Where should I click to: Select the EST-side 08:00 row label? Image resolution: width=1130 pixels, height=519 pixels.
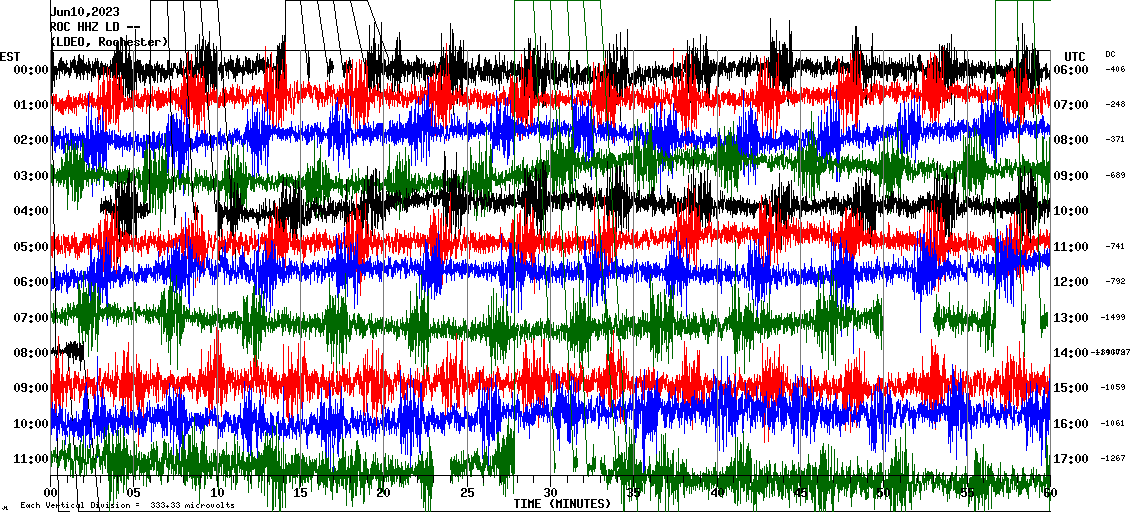pyautogui.click(x=30, y=352)
